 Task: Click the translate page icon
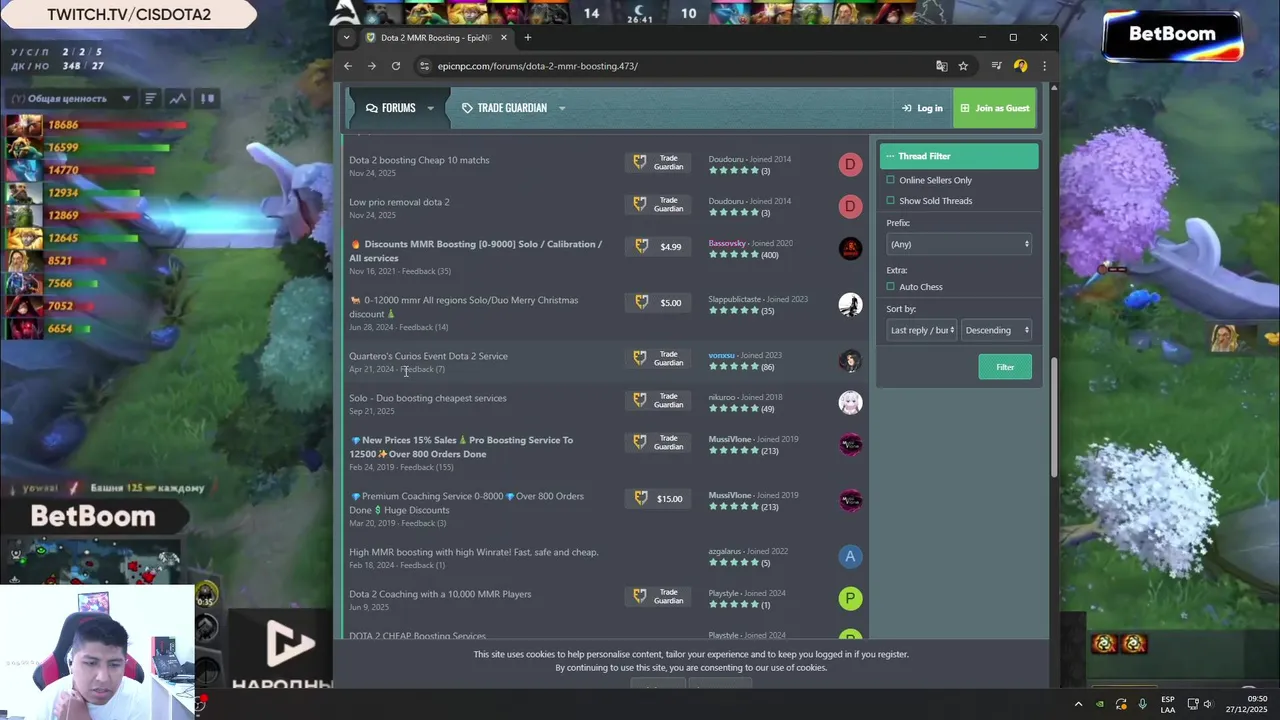(x=941, y=66)
